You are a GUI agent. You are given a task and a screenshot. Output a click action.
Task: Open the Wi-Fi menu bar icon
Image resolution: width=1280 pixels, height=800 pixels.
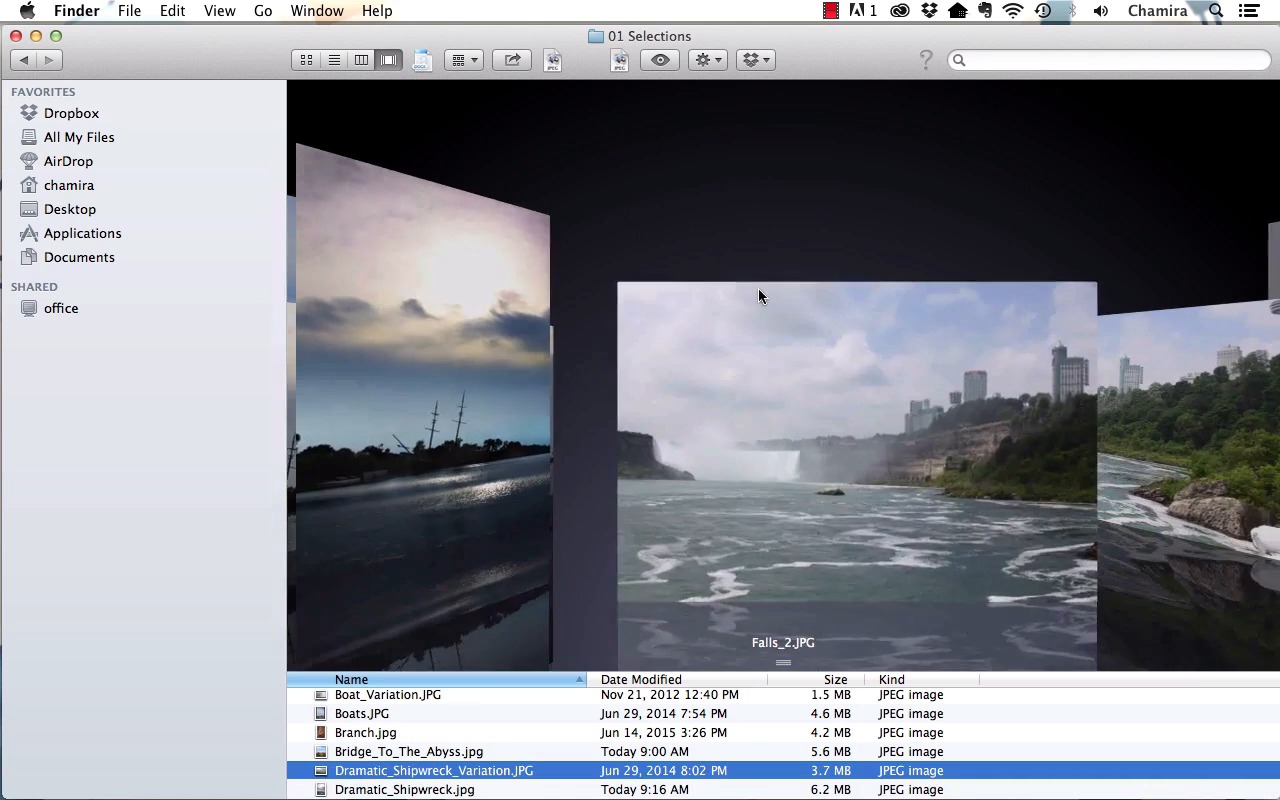click(x=1013, y=11)
